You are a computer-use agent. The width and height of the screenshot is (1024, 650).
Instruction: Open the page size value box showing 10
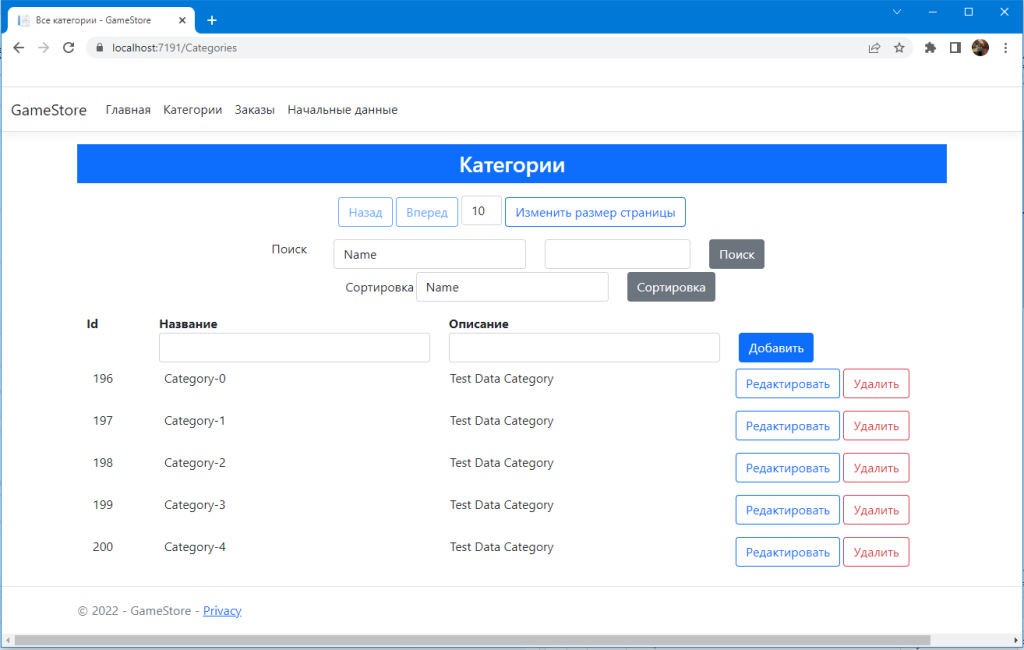(x=480, y=210)
